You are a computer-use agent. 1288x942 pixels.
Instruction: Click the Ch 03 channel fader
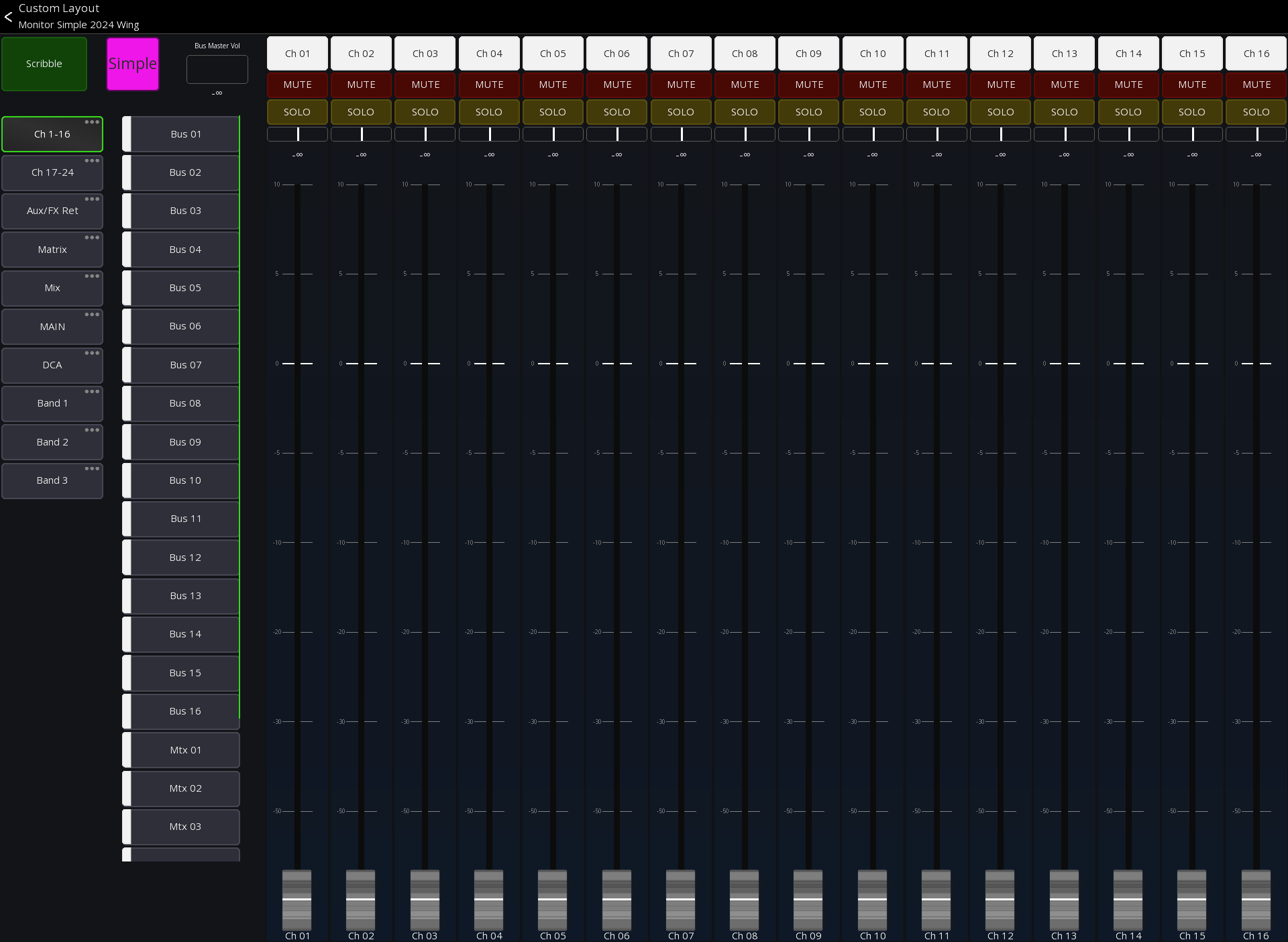click(x=425, y=899)
